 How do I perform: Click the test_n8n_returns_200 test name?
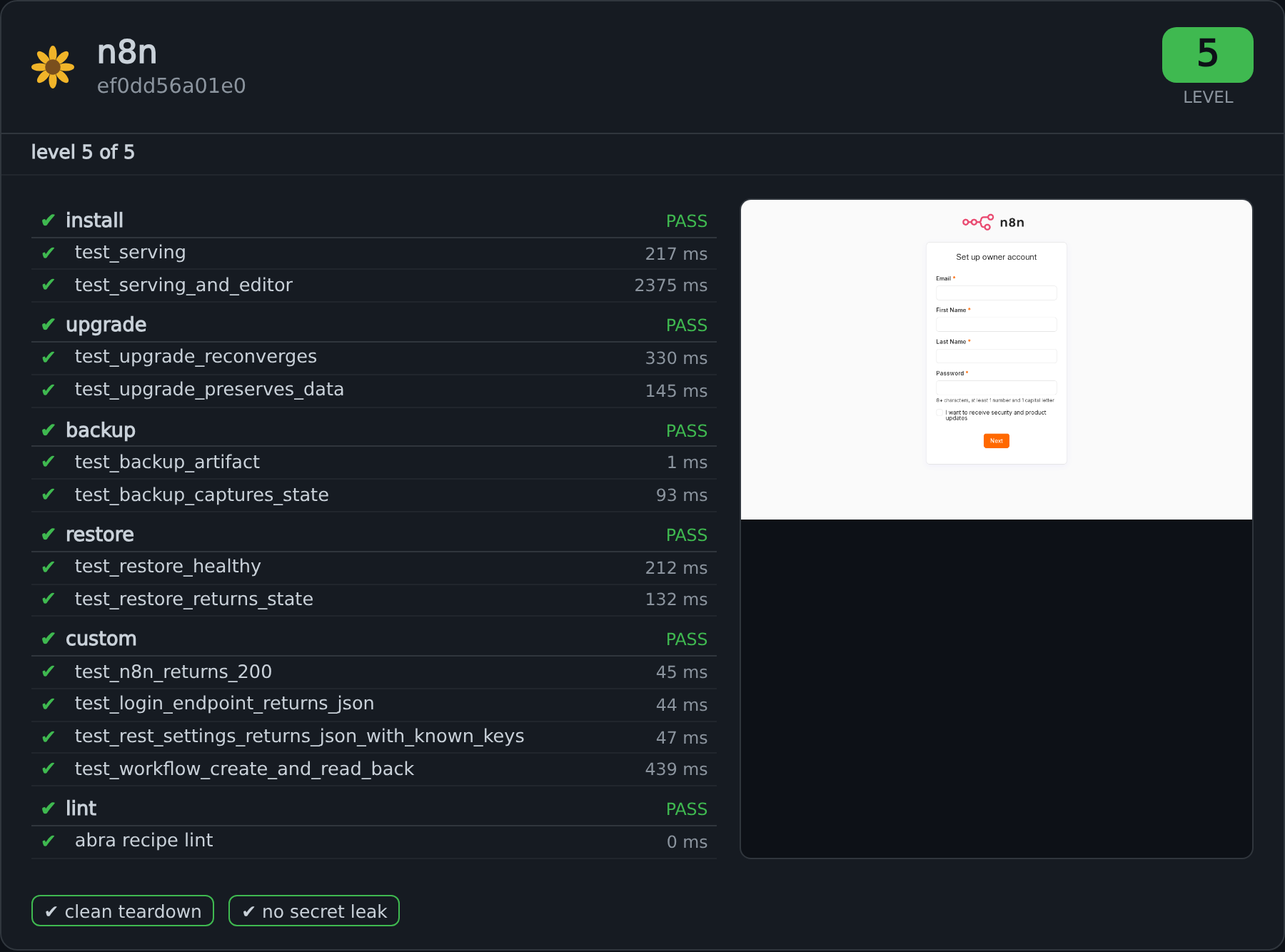click(x=173, y=672)
